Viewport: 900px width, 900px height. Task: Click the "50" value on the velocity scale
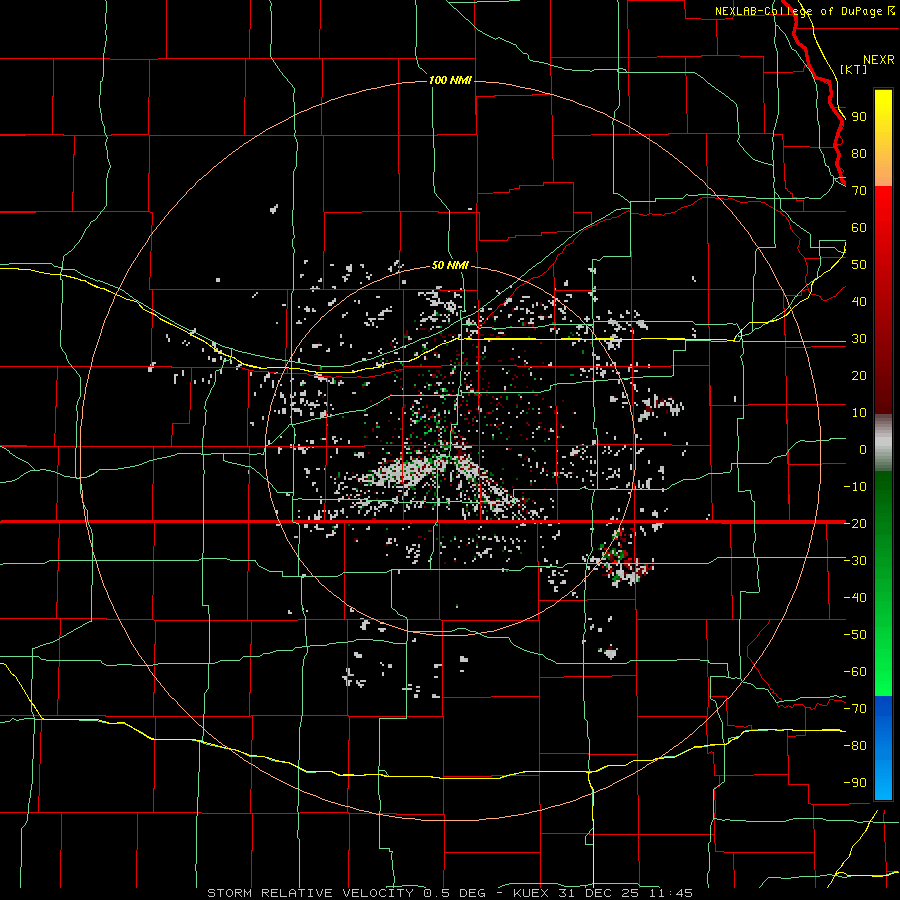click(859, 265)
